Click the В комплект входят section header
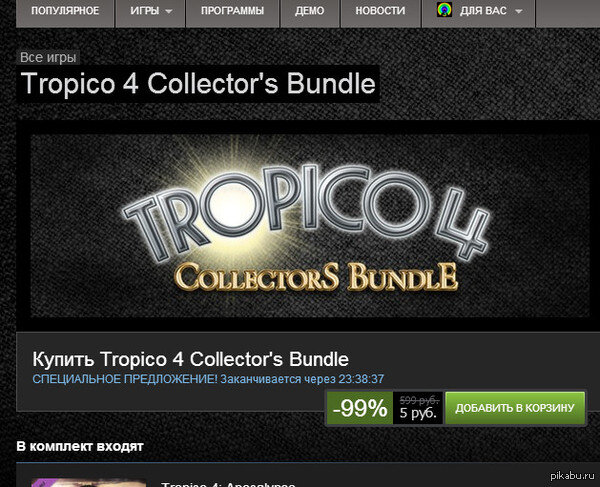 [80, 446]
